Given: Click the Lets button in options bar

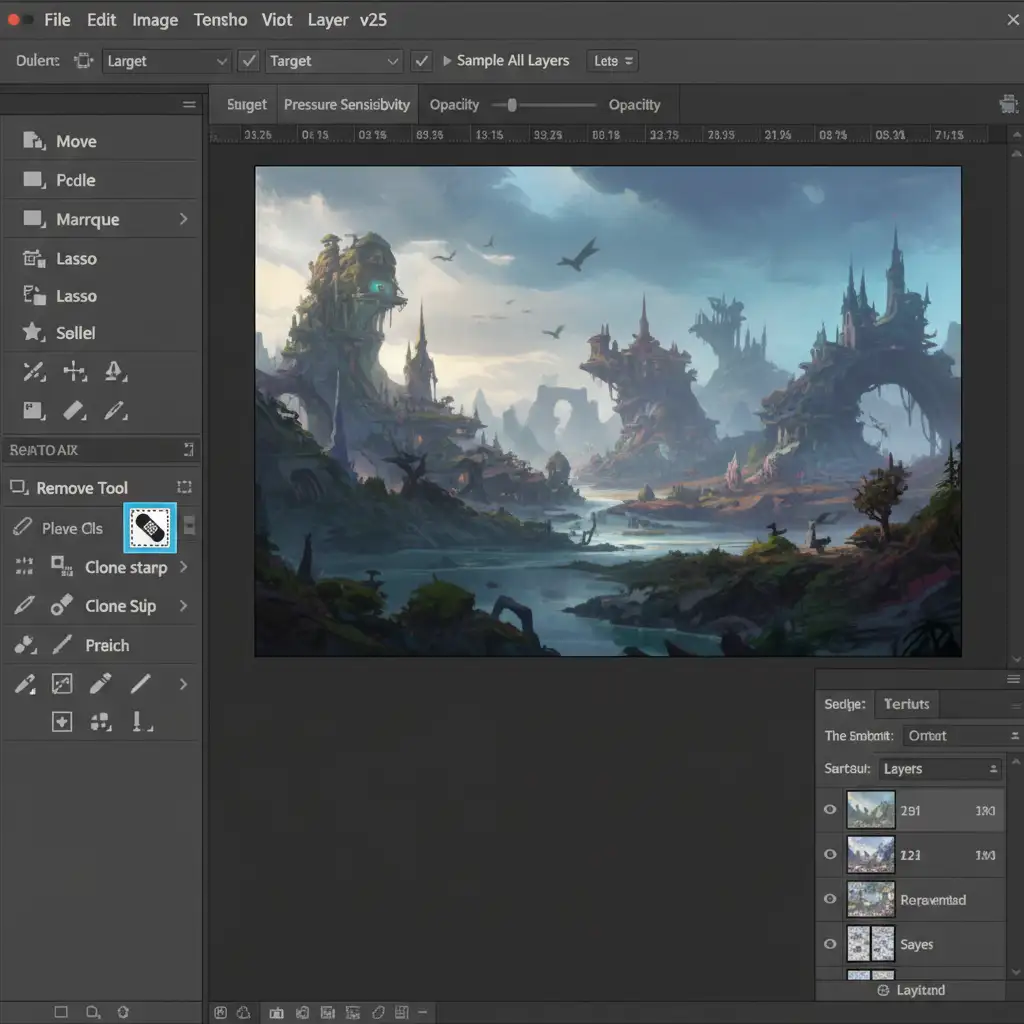Looking at the screenshot, I should coord(612,61).
